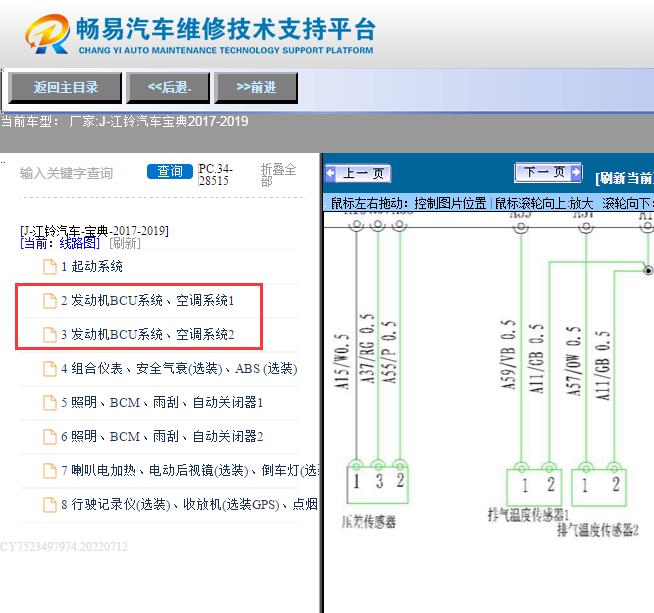Click document icon of 6 照明、BCM entry

pyautogui.click(x=50, y=437)
